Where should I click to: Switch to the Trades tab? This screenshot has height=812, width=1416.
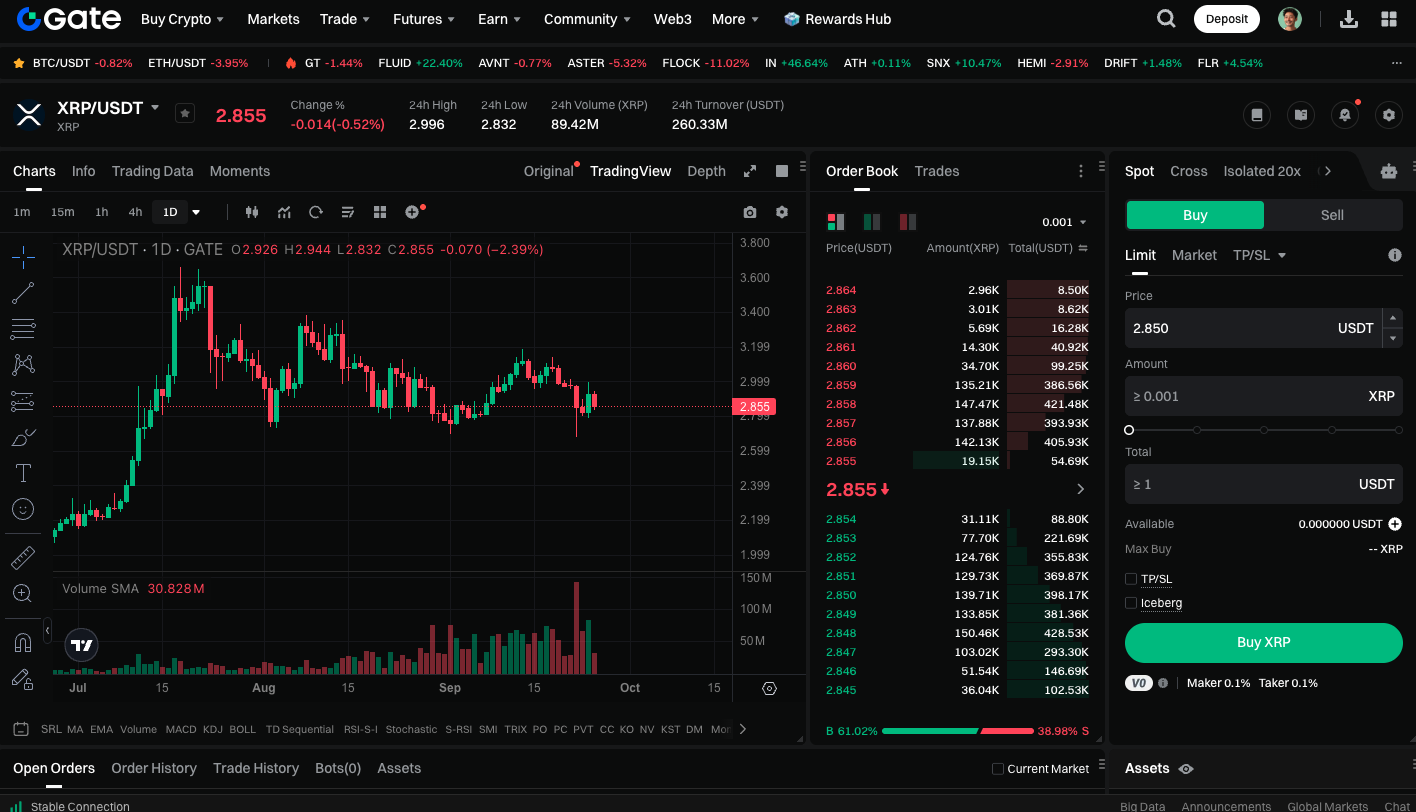click(x=937, y=171)
